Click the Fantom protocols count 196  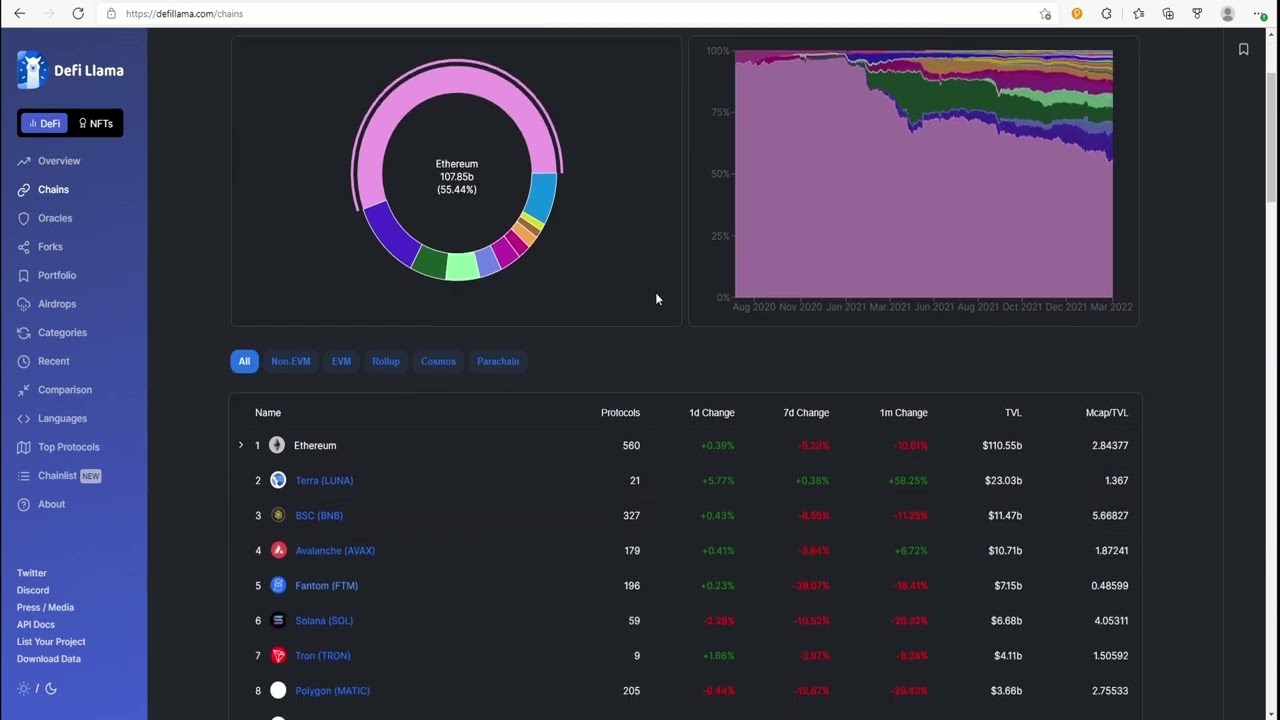(631, 585)
